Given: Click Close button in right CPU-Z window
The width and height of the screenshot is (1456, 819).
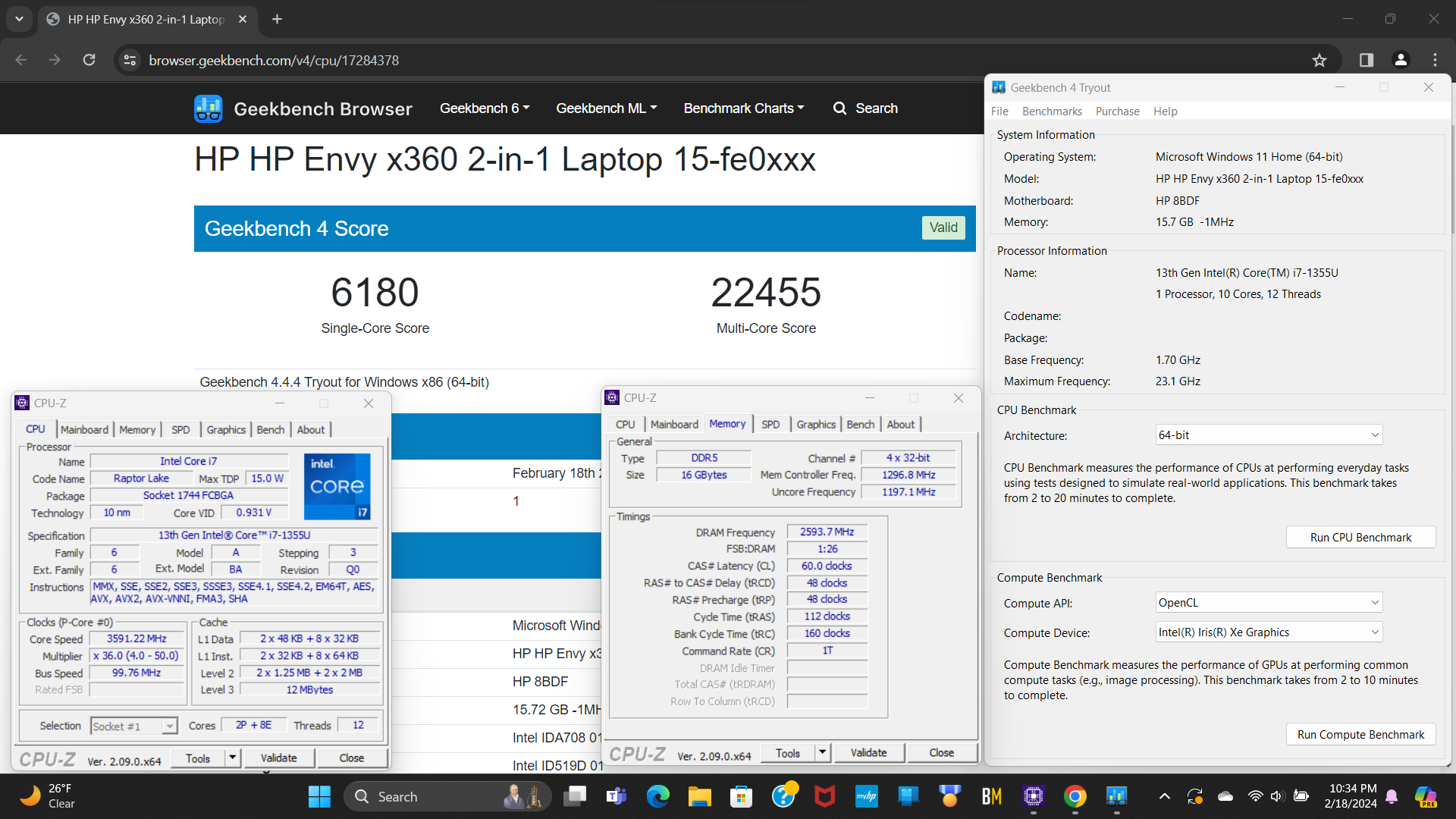Looking at the screenshot, I should click(941, 753).
